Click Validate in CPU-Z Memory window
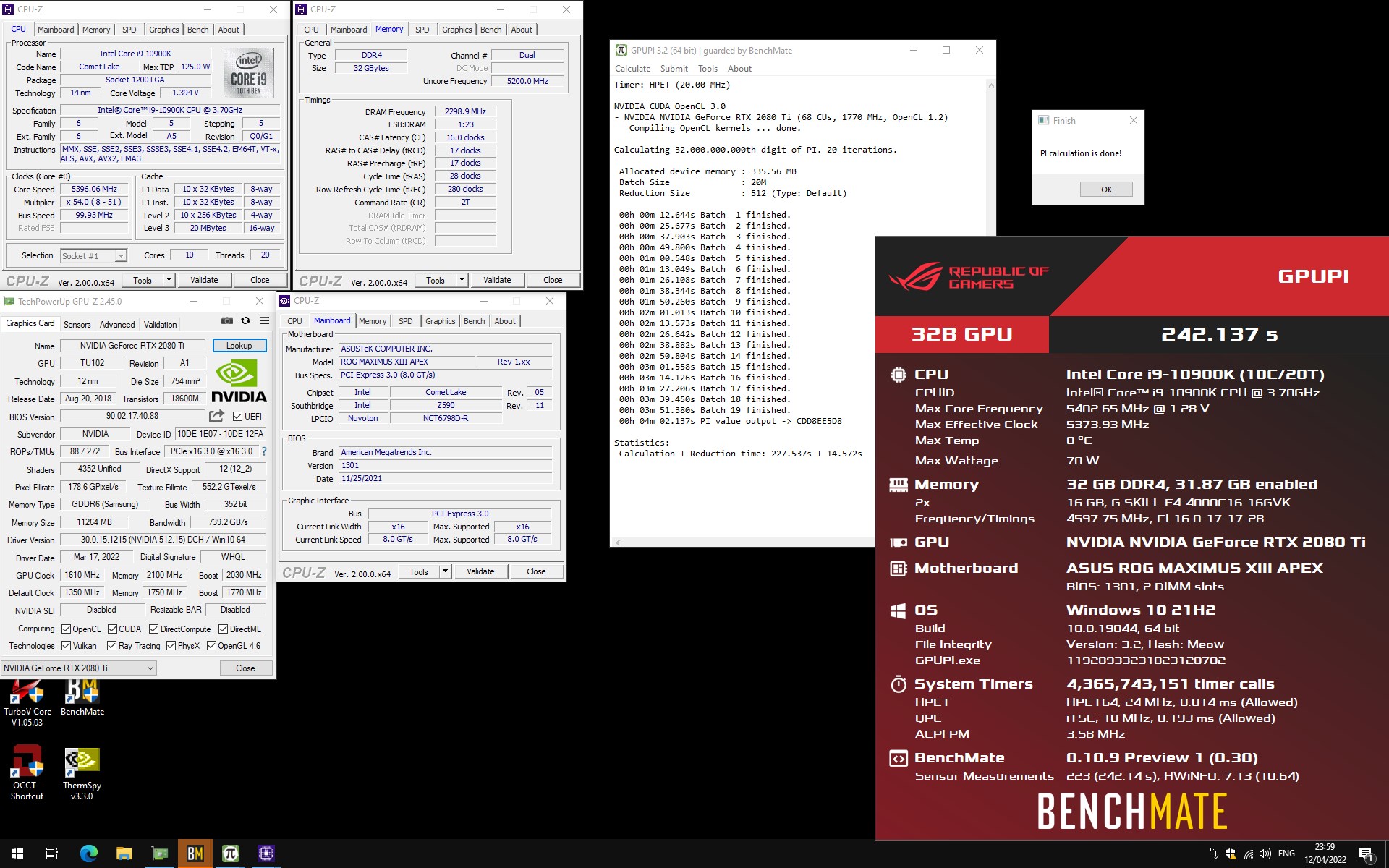1389x868 pixels. [497, 280]
